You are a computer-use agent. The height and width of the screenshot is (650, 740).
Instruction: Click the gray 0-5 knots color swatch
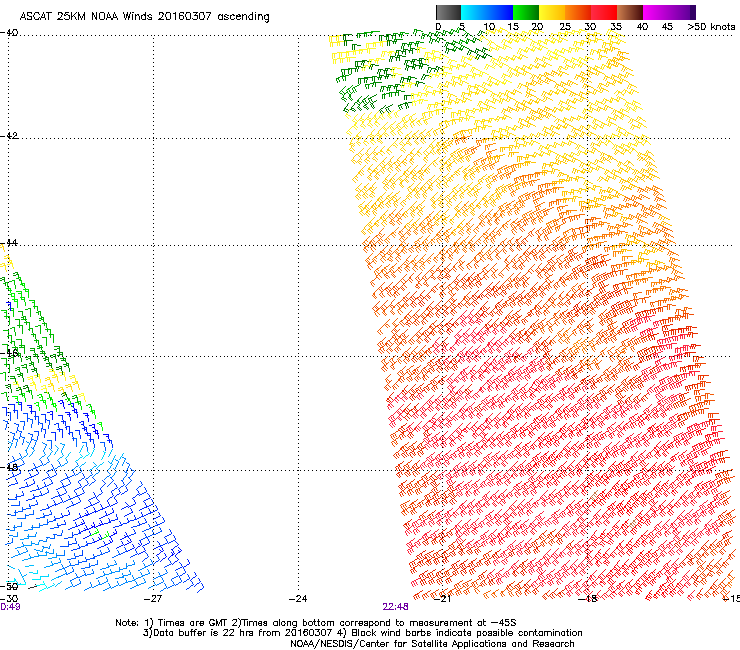tap(448, 12)
